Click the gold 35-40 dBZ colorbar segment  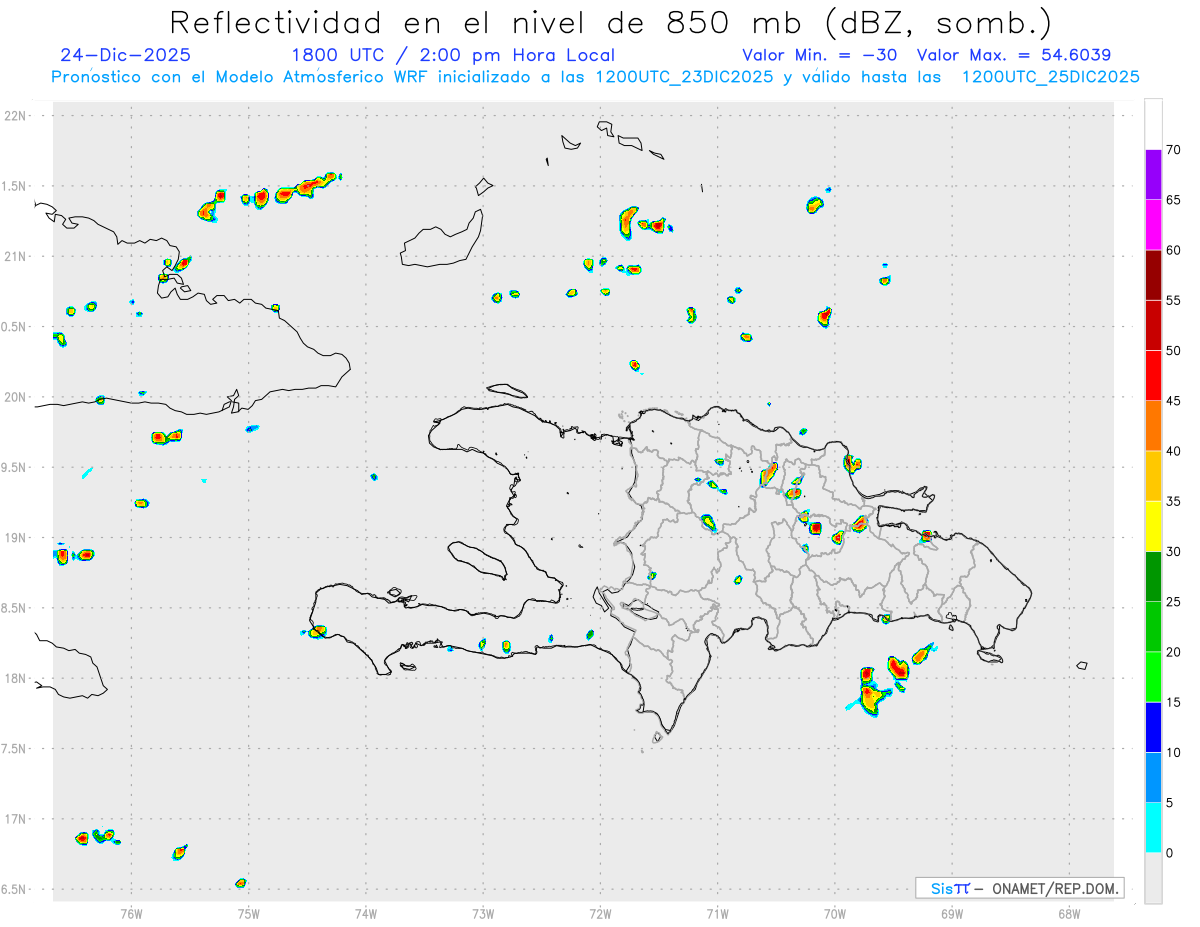[1153, 476]
